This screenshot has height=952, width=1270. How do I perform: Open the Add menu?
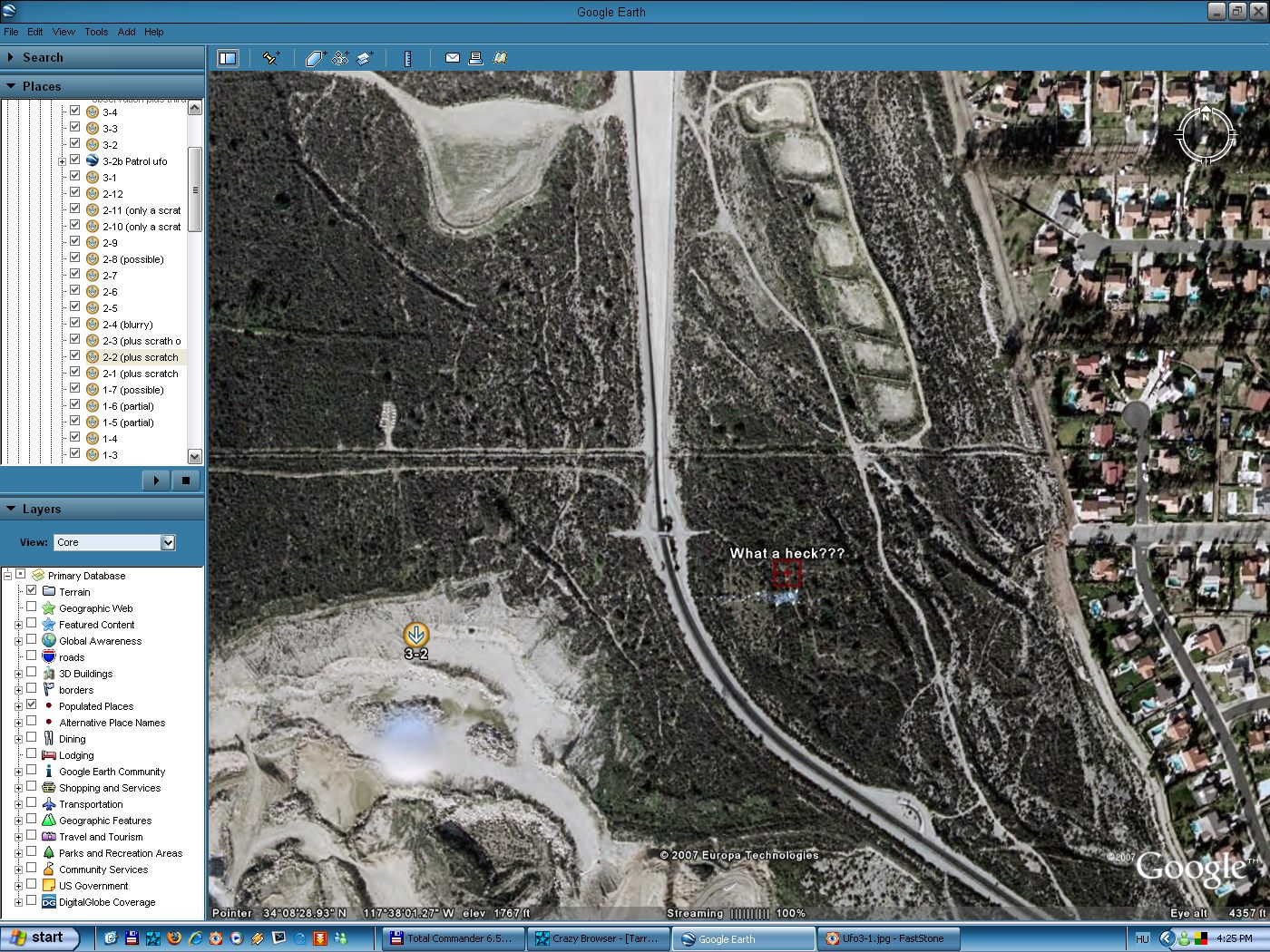[126, 32]
